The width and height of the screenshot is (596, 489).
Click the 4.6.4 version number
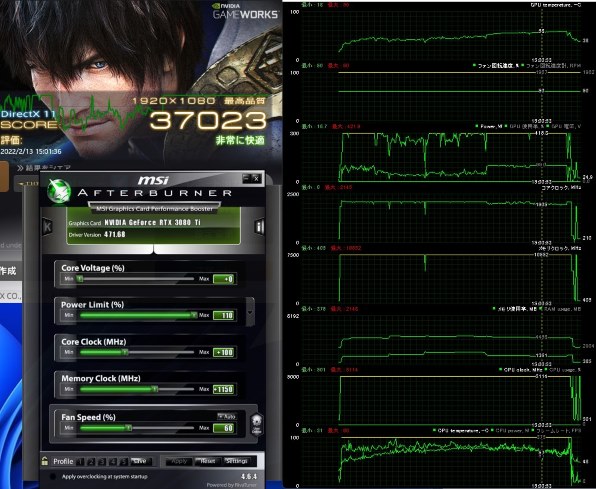pyautogui.click(x=249, y=476)
